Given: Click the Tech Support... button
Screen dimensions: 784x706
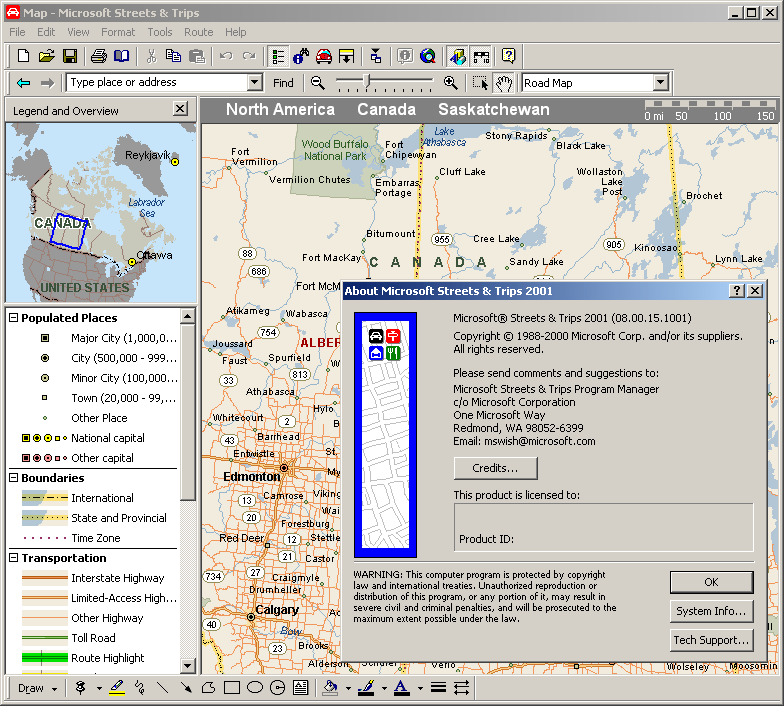Looking at the screenshot, I should tap(711, 640).
